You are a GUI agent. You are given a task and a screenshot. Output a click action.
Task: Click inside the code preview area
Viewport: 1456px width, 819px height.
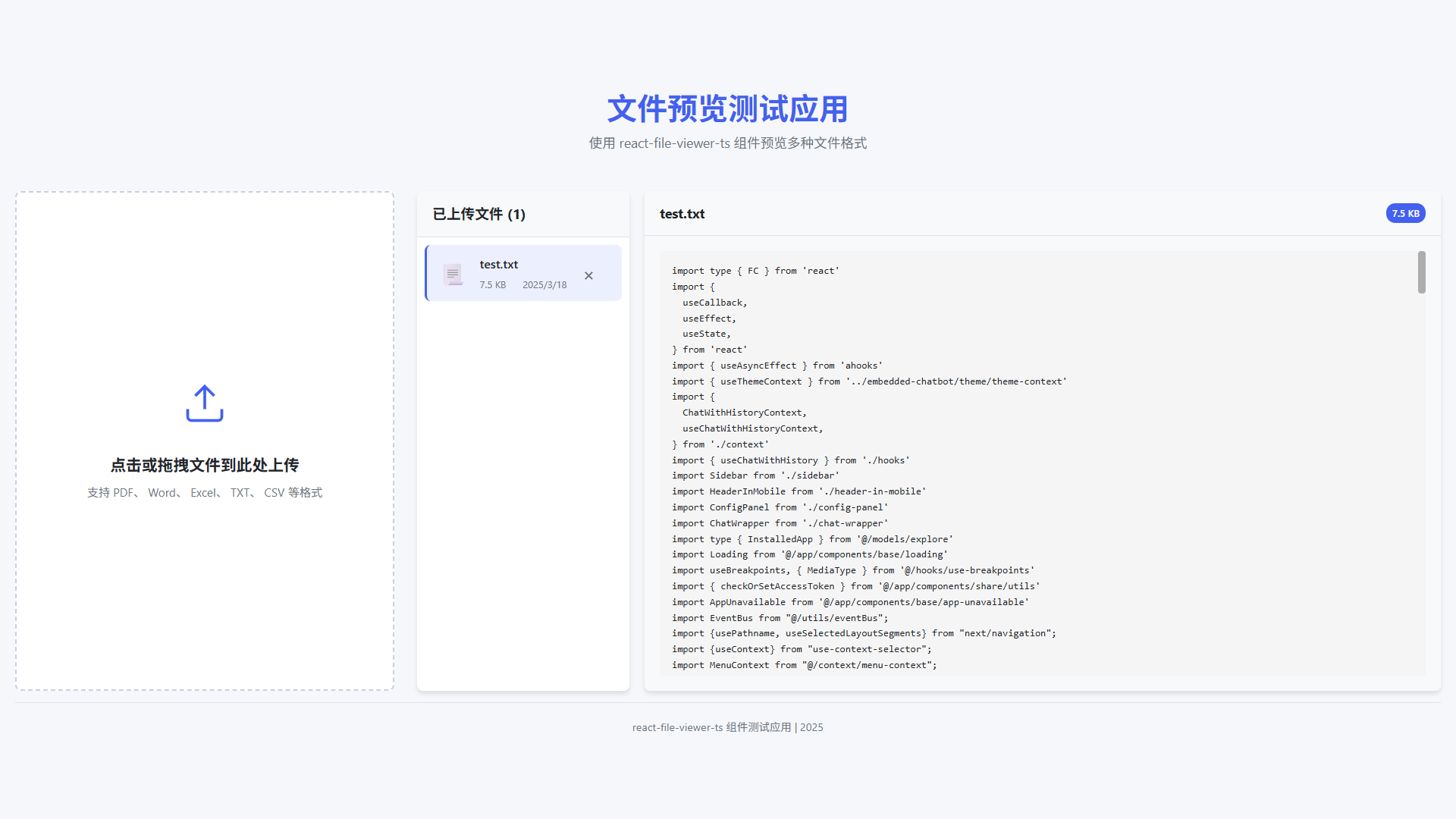(x=986, y=455)
